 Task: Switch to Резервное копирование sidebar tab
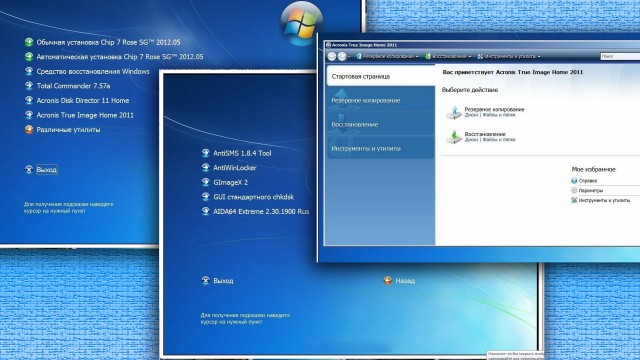tap(381, 100)
